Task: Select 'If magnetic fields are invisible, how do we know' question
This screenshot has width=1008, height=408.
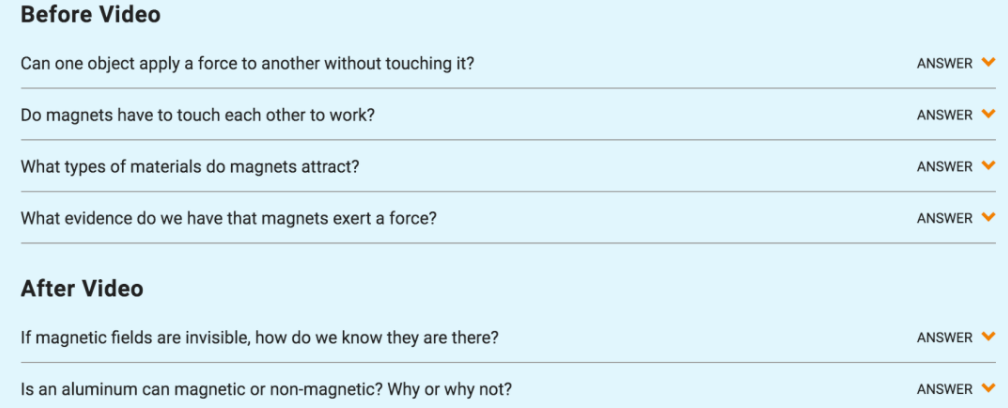Action: click(x=260, y=337)
